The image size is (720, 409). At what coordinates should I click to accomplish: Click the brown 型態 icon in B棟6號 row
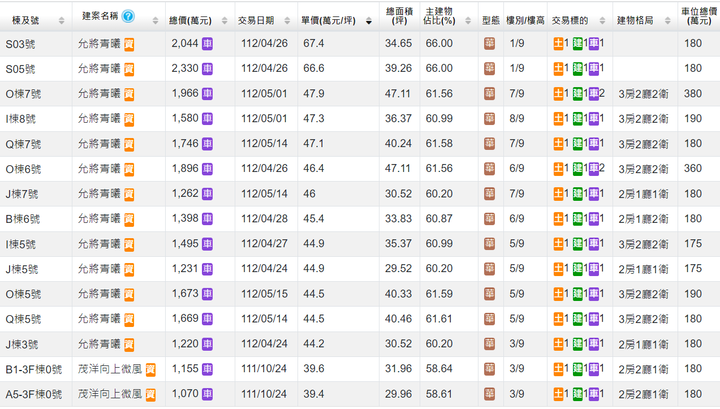pos(489,219)
